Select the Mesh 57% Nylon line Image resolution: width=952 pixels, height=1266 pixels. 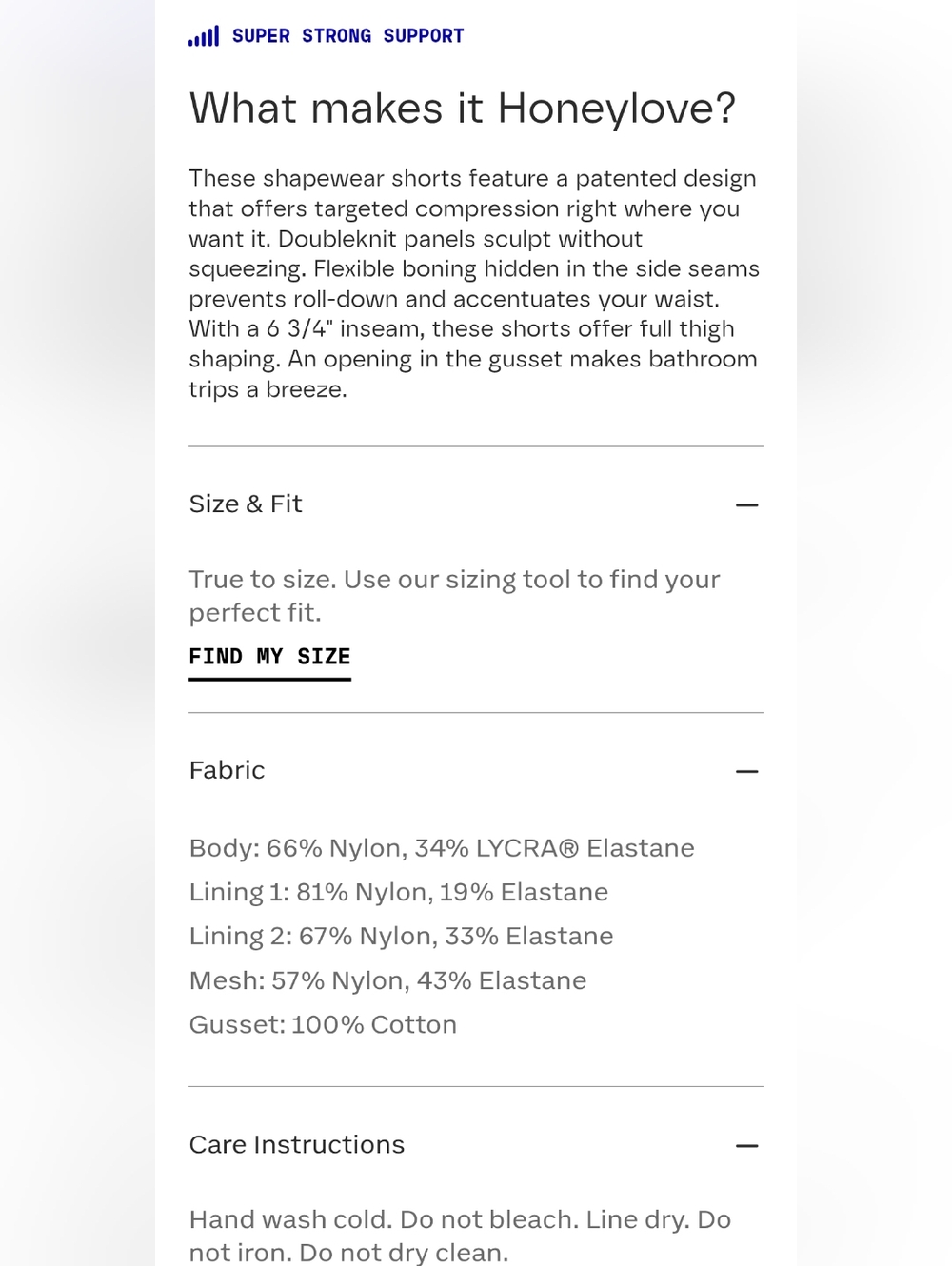tap(387, 980)
